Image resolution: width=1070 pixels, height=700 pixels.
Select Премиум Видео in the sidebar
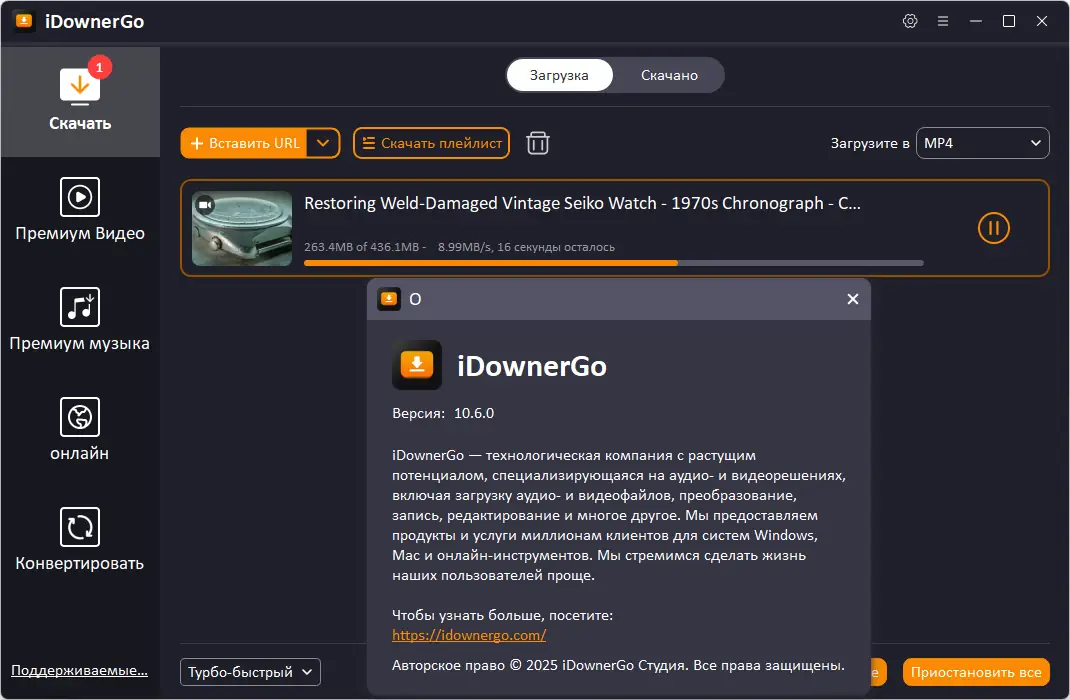click(80, 210)
